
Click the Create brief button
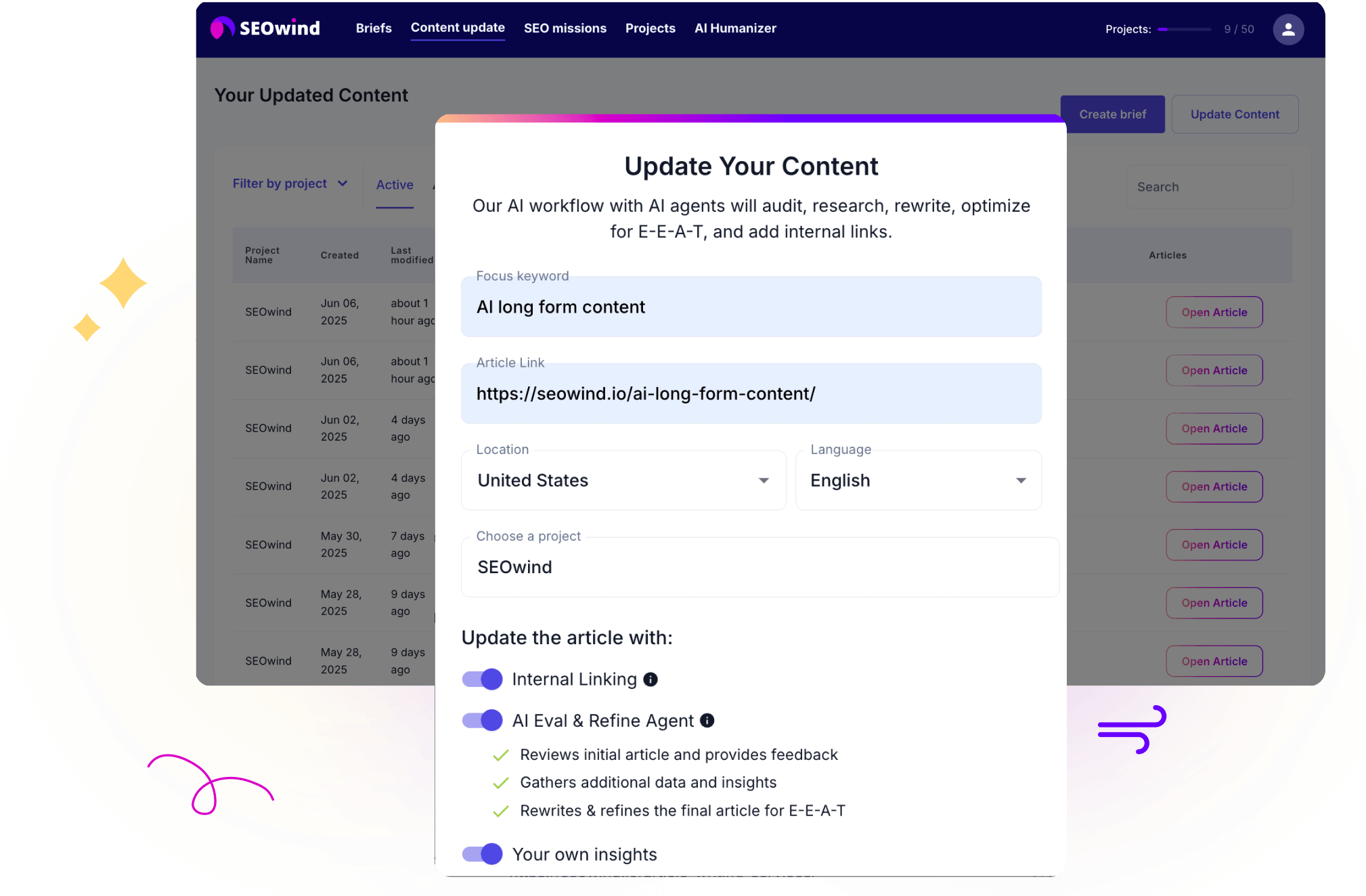click(1112, 114)
